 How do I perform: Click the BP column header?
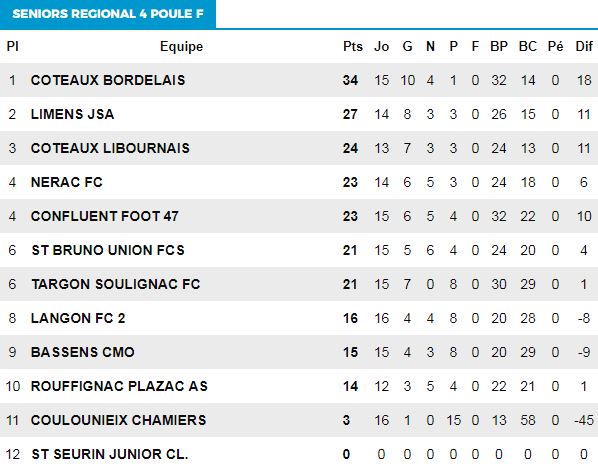click(499, 46)
